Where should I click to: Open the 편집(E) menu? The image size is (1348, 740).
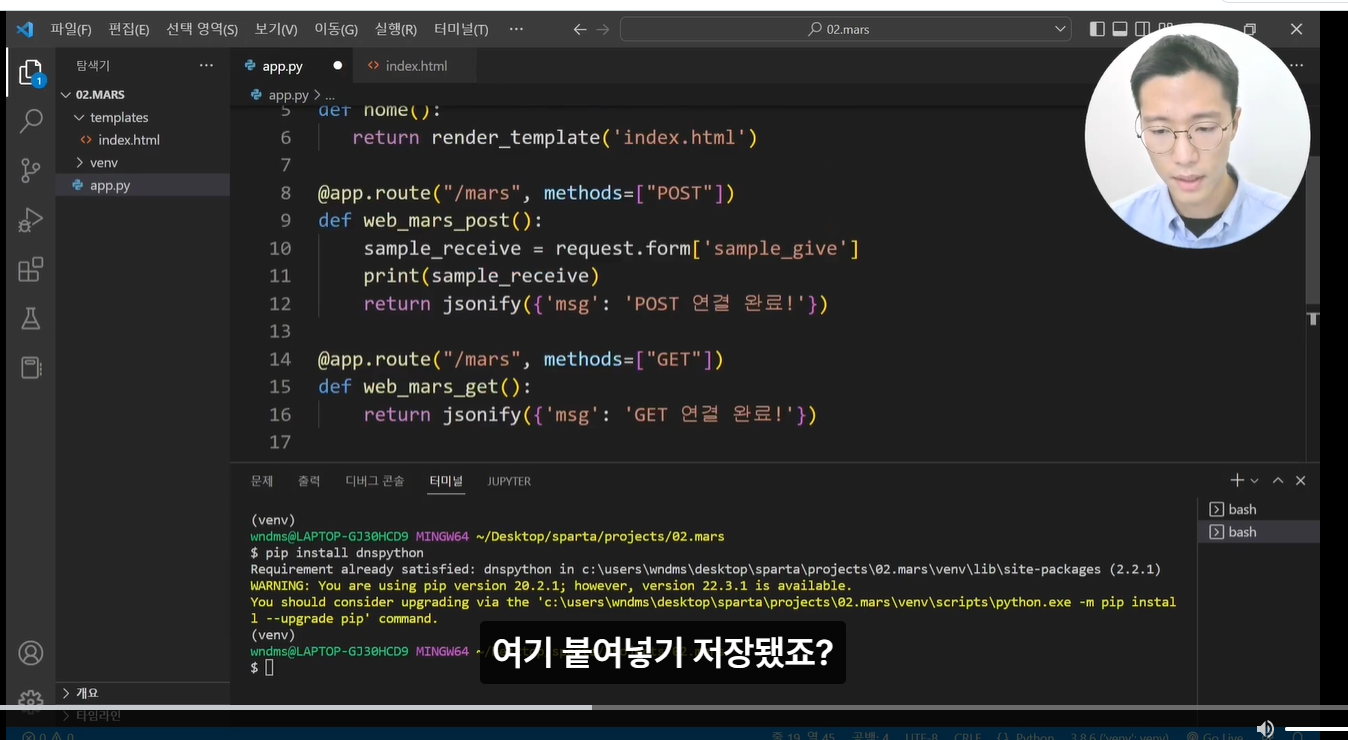(128, 29)
